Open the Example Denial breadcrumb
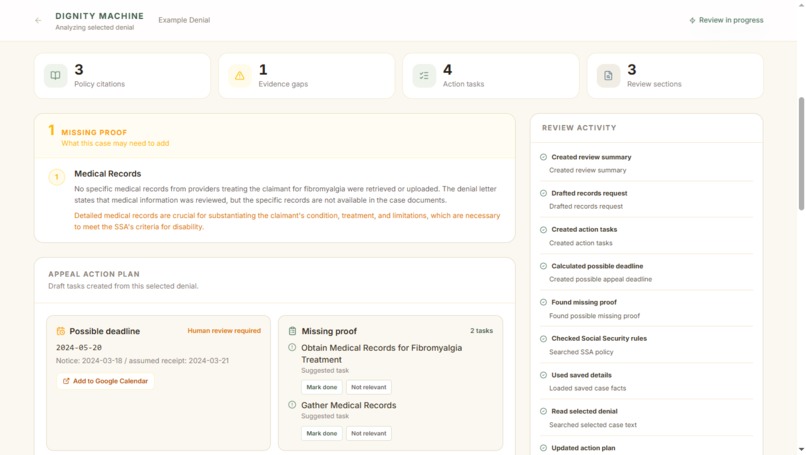Screen dimensions: 806x455 click(184, 20)
